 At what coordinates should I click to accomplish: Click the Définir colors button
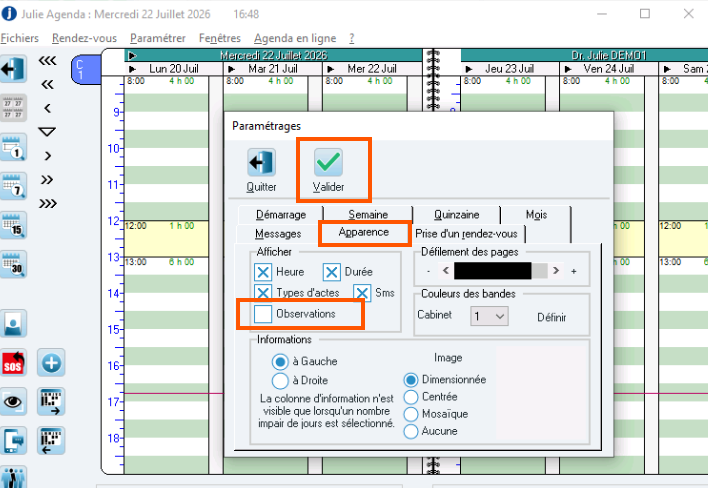[551, 317]
